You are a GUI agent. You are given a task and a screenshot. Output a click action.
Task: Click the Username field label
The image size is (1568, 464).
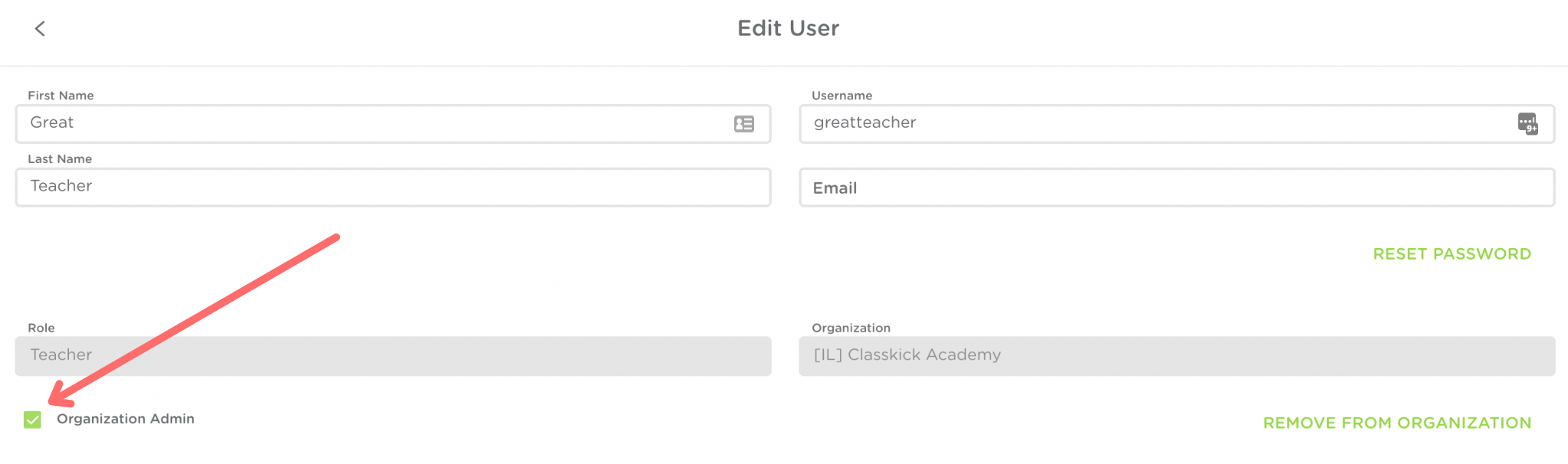tap(841, 96)
